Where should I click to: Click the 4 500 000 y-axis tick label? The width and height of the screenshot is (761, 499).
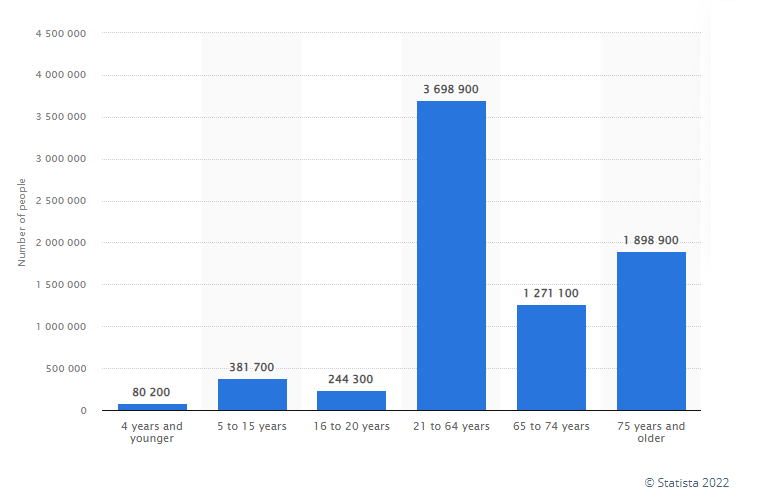tap(61, 33)
